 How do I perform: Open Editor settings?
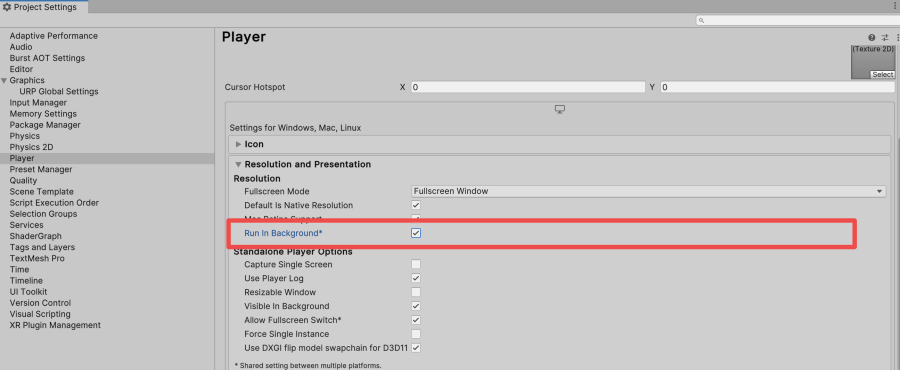pos(21,69)
